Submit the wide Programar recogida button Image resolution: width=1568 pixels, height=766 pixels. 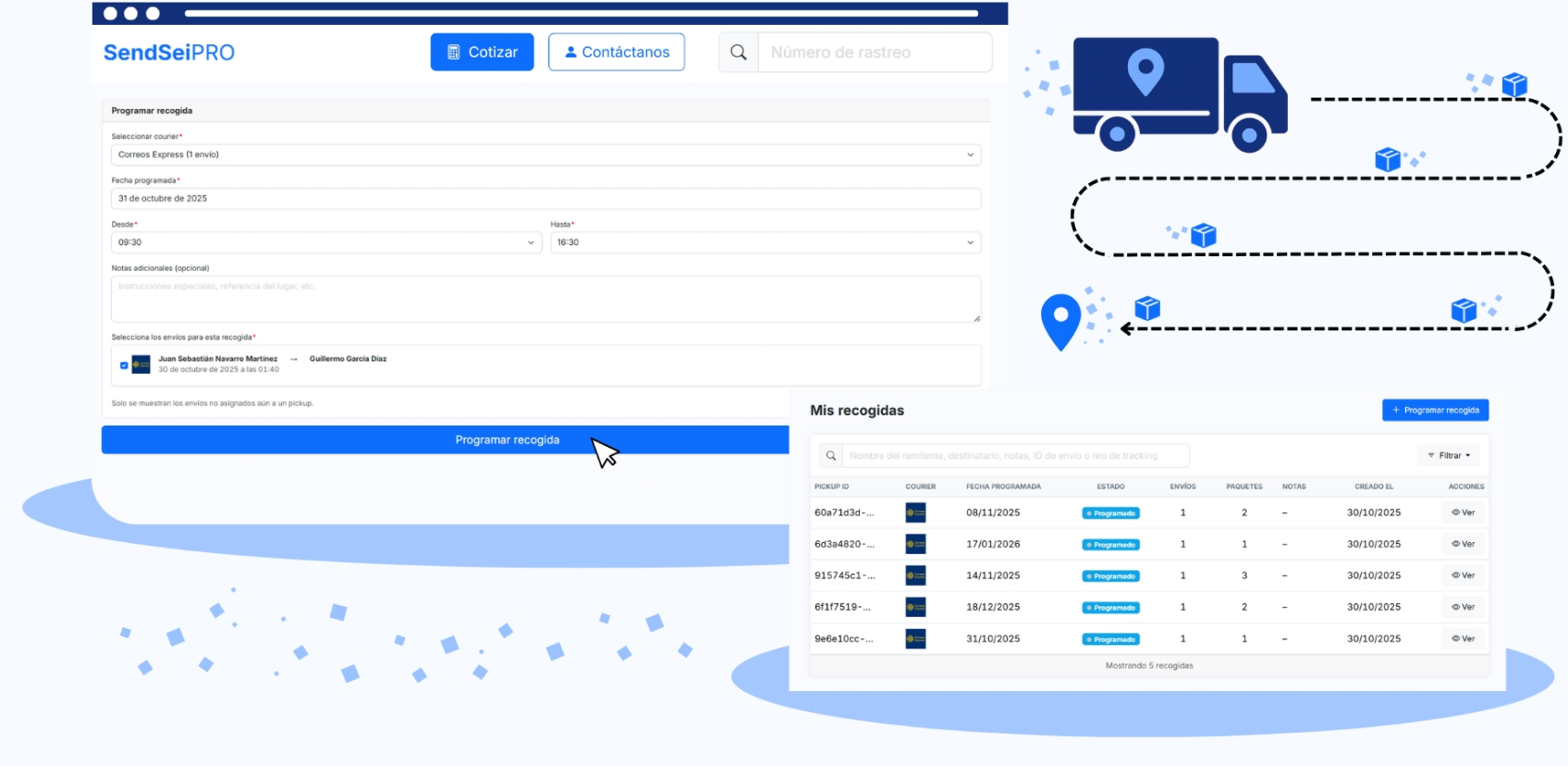(445, 440)
